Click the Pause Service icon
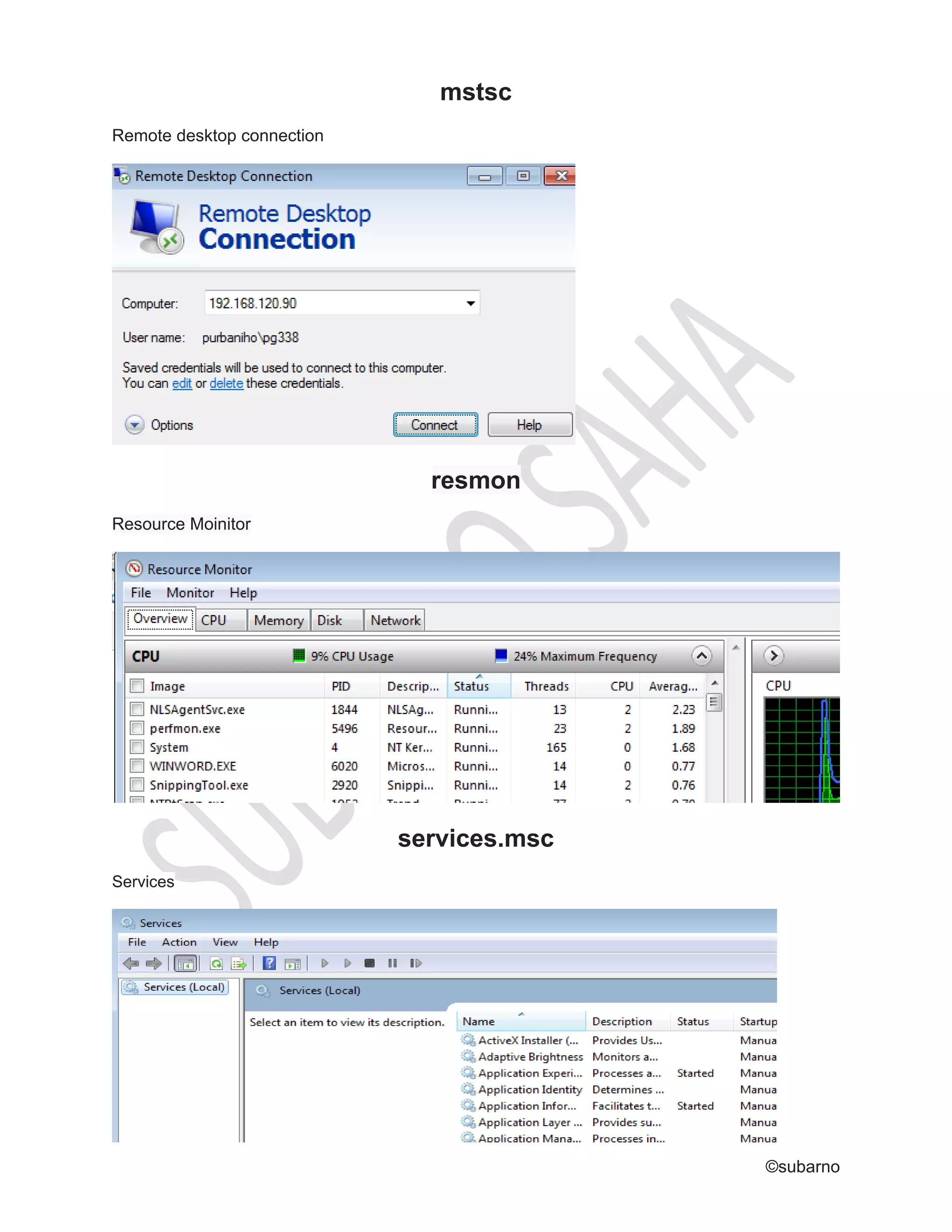Screen dimensions: 952x1232 (392, 963)
